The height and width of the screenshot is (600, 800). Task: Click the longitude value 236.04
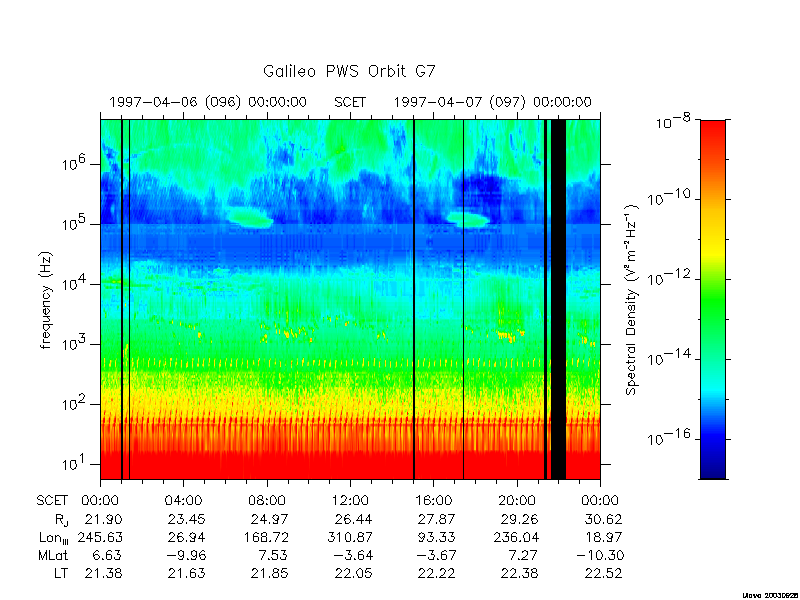pyautogui.click(x=516, y=537)
